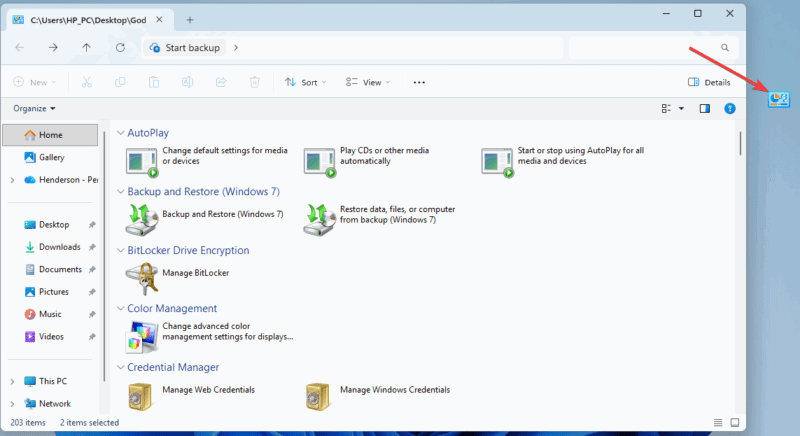Select the God Mode folder tab
Screen dimensions: 800x436
[88, 20]
